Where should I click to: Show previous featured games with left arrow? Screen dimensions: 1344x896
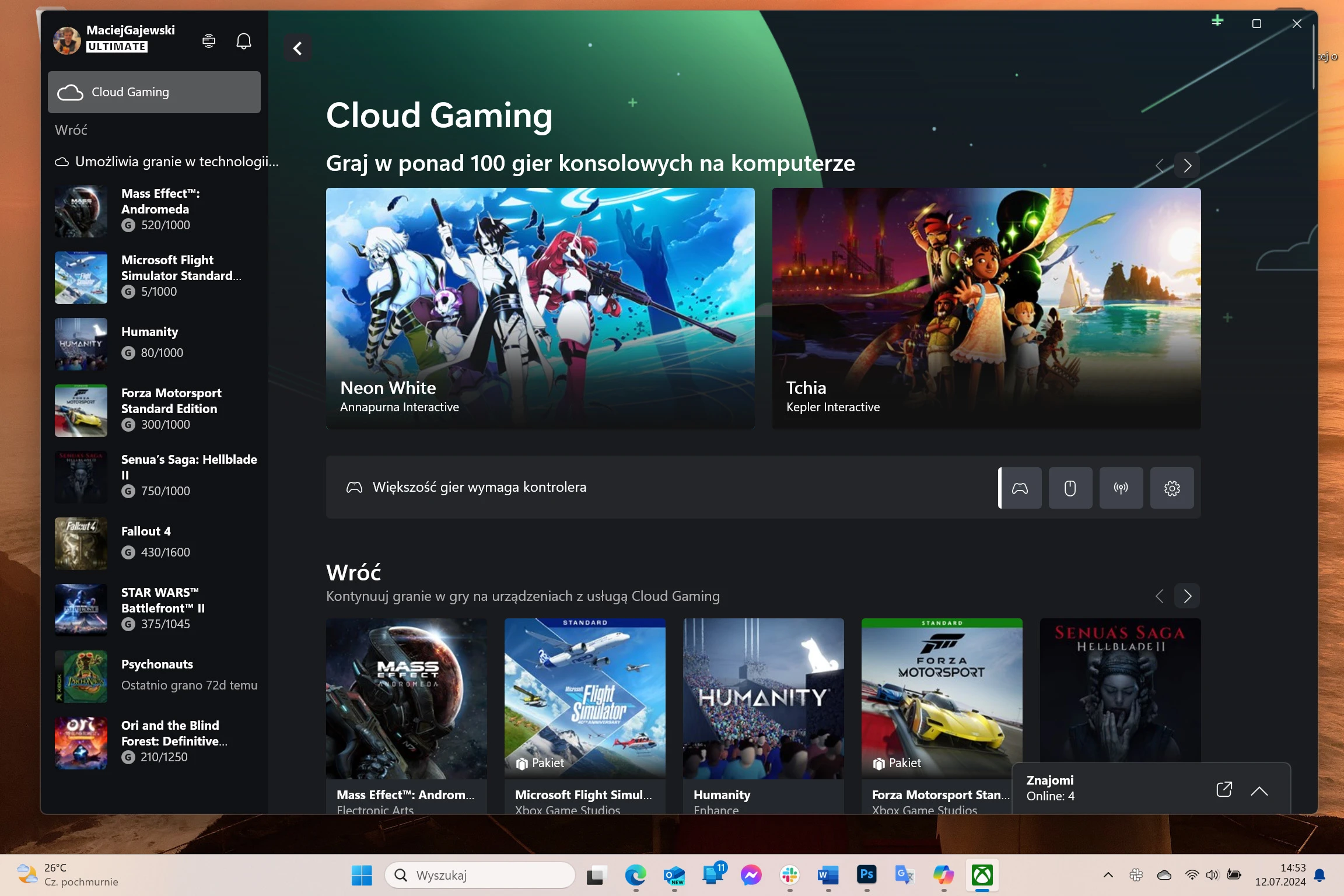click(x=1160, y=166)
